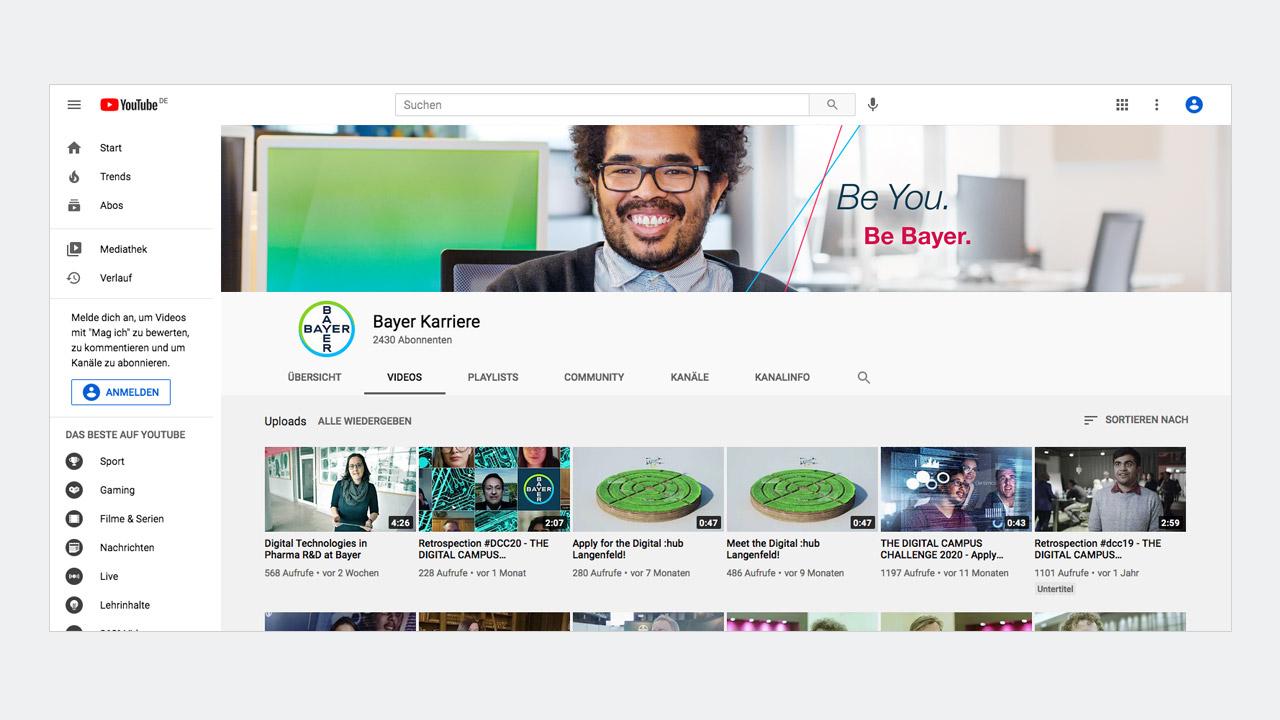
Task: Open Meet the Digital :hub title
Action: pyautogui.click(x=773, y=549)
